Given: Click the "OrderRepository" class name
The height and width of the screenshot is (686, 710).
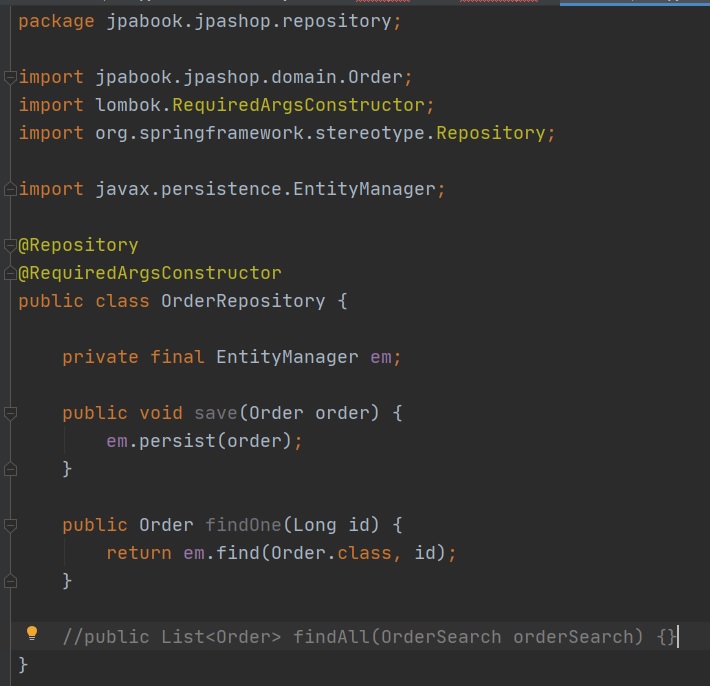Looking at the screenshot, I should pos(243,301).
